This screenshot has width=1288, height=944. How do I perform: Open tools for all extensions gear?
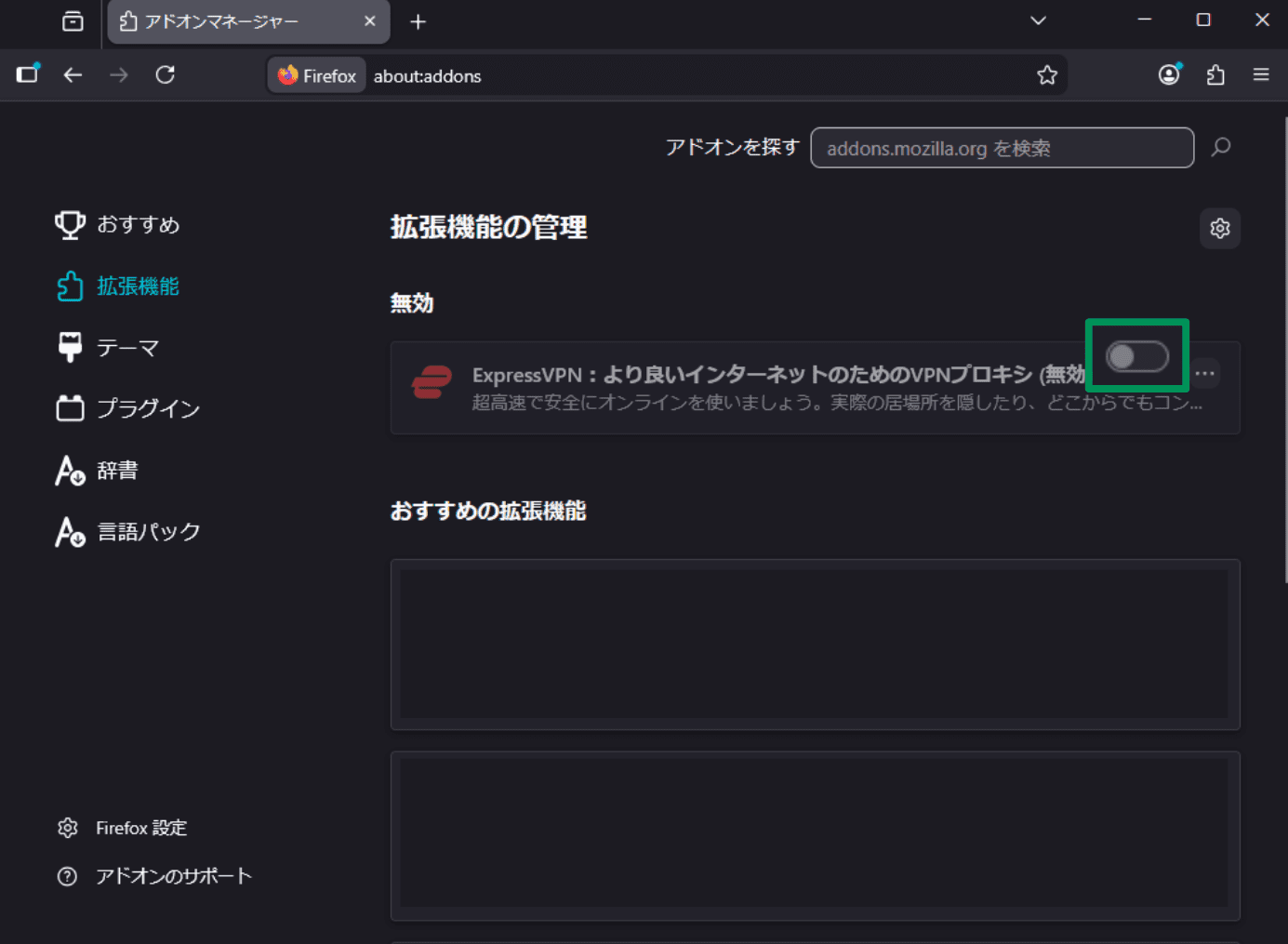click(x=1219, y=228)
